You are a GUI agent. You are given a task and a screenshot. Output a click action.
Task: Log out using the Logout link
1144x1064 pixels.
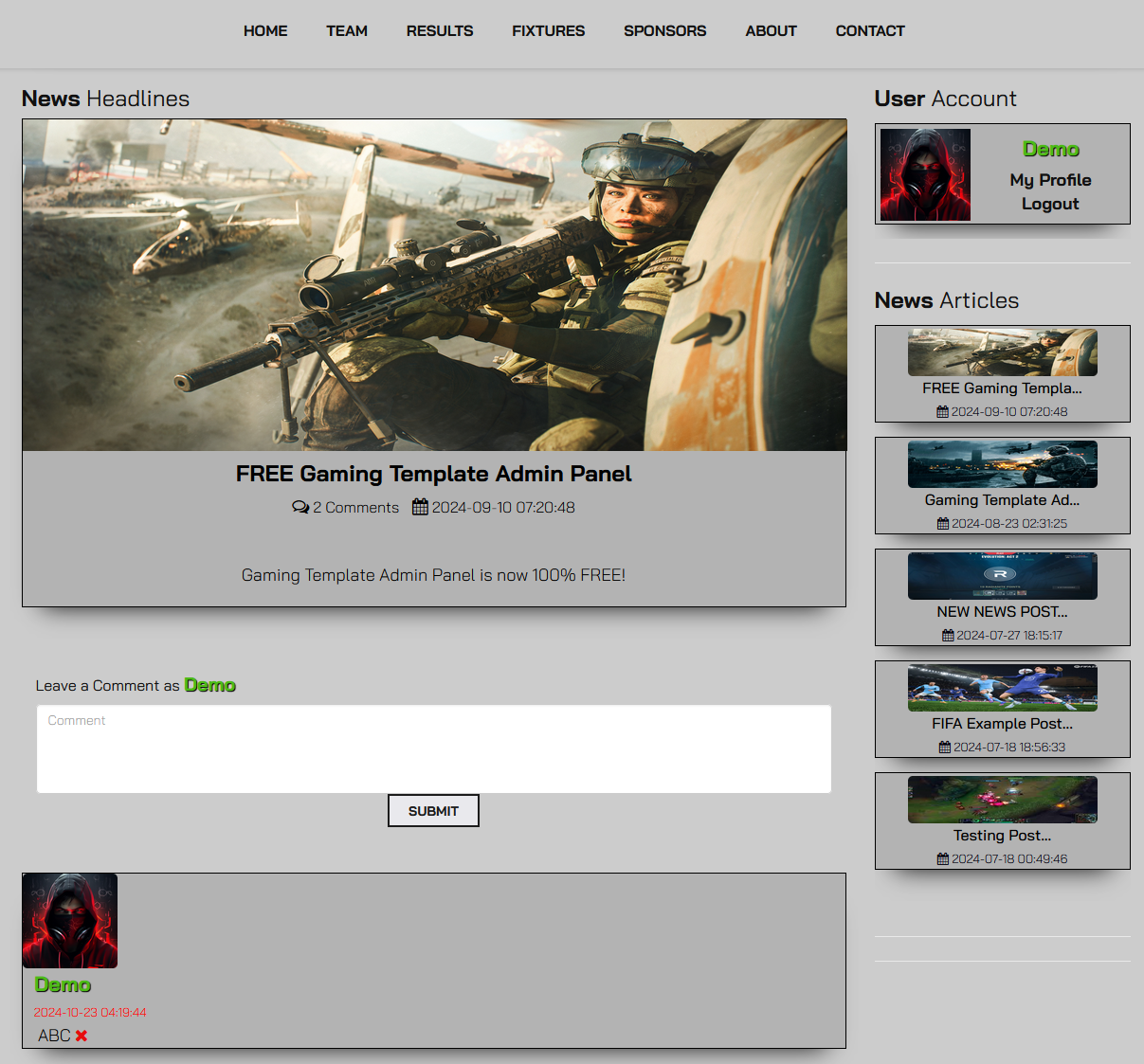pos(1050,204)
